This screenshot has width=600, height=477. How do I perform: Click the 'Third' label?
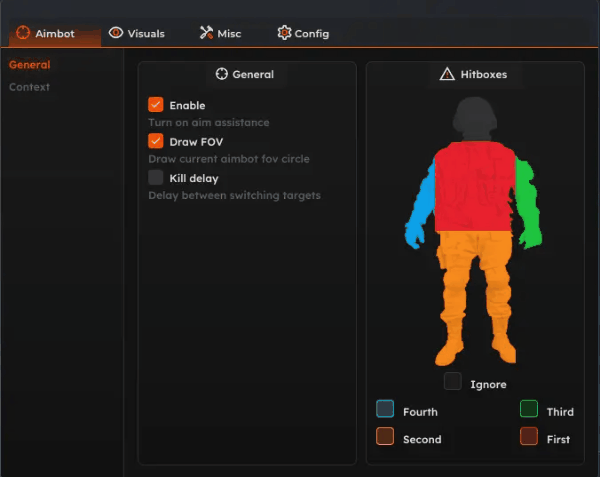560,412
